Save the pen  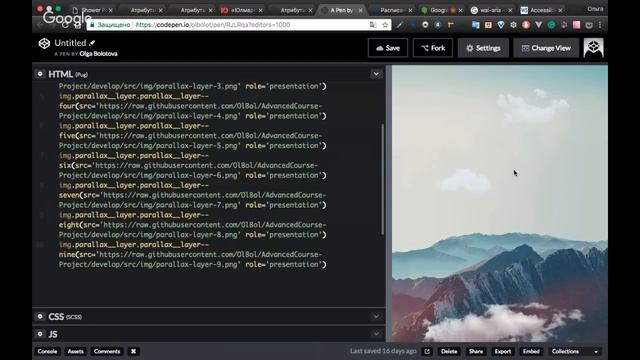coord(388,48)
